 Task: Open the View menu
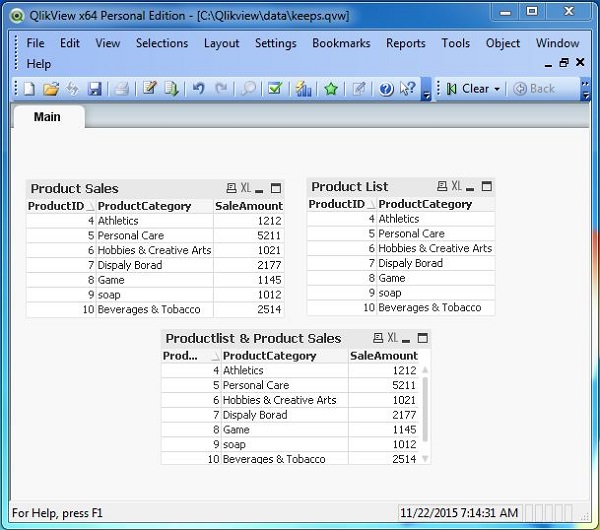pos(108,43)
